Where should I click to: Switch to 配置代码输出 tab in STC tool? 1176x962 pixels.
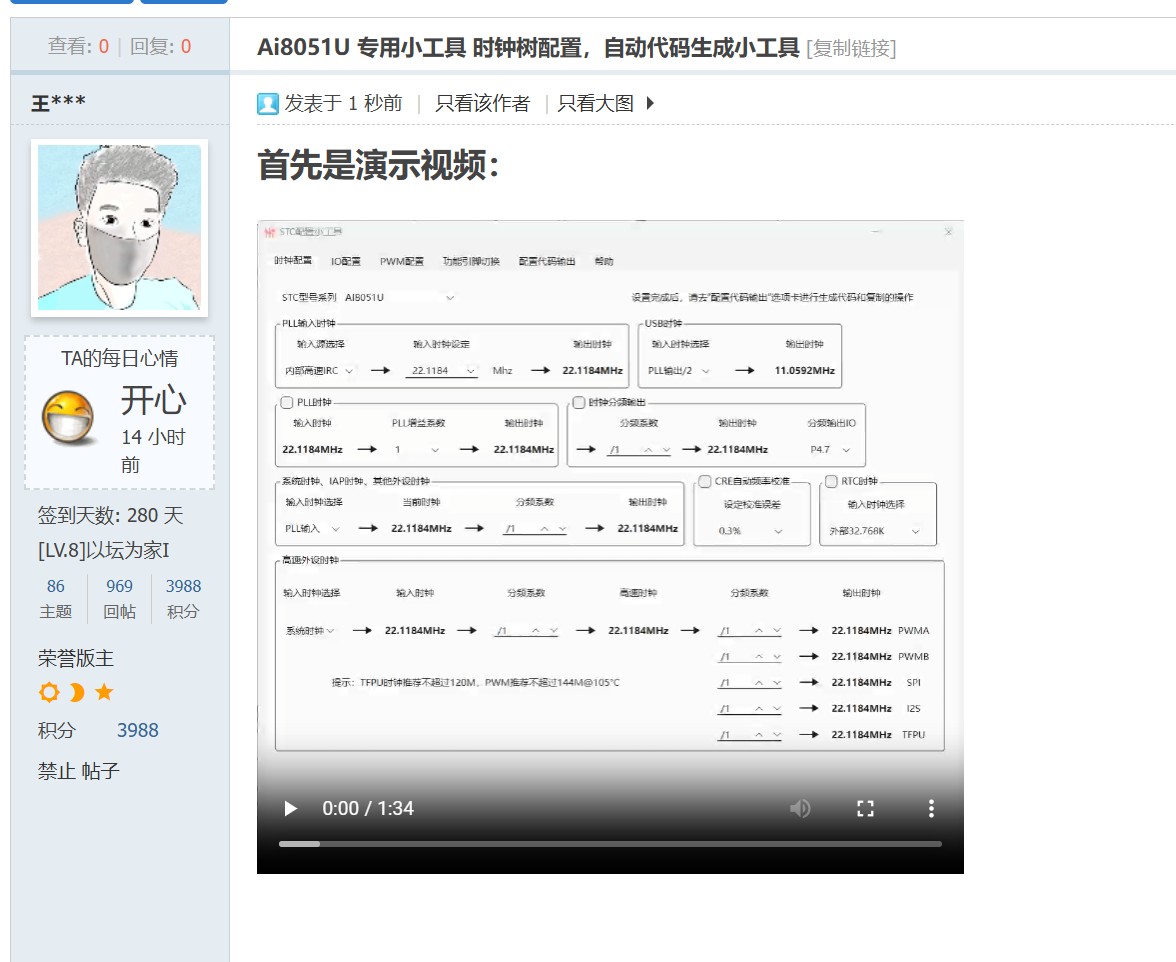[547, 261]
